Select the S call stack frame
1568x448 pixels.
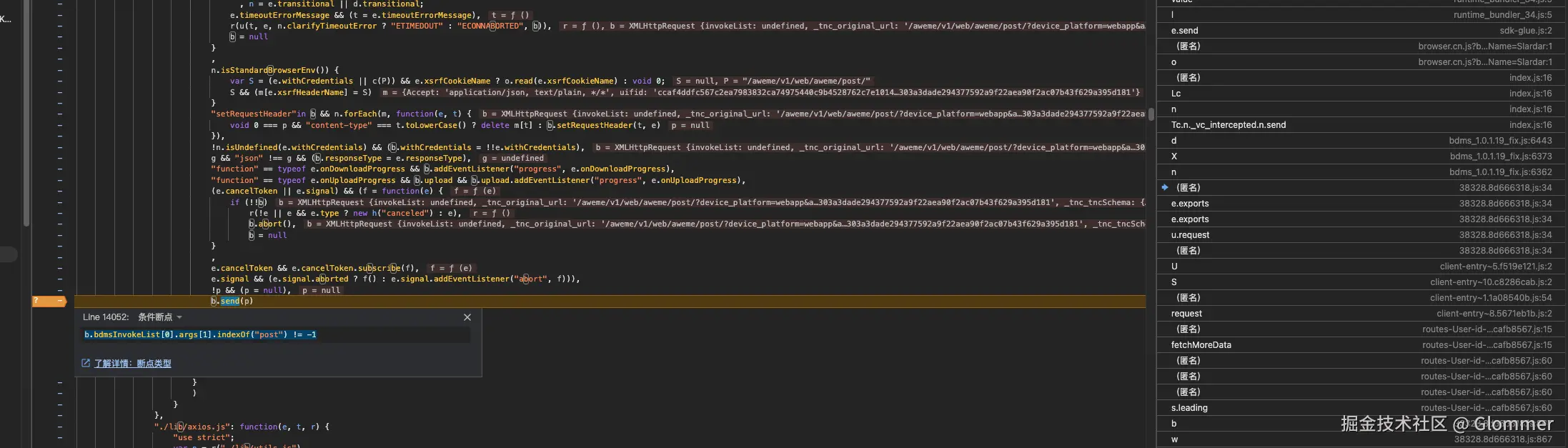pos(1361,282)
